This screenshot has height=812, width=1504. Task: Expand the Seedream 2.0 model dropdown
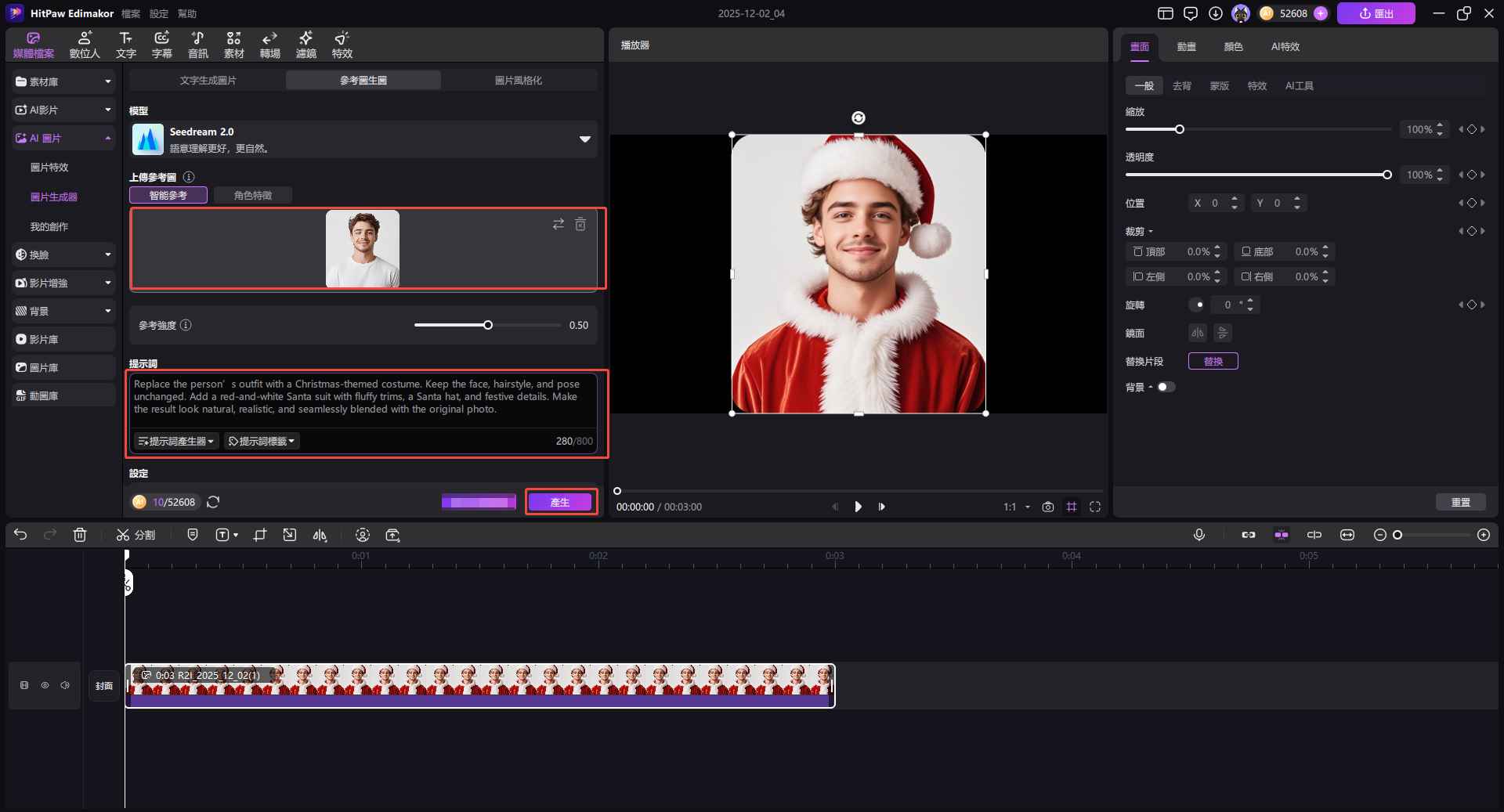[584, 139]
